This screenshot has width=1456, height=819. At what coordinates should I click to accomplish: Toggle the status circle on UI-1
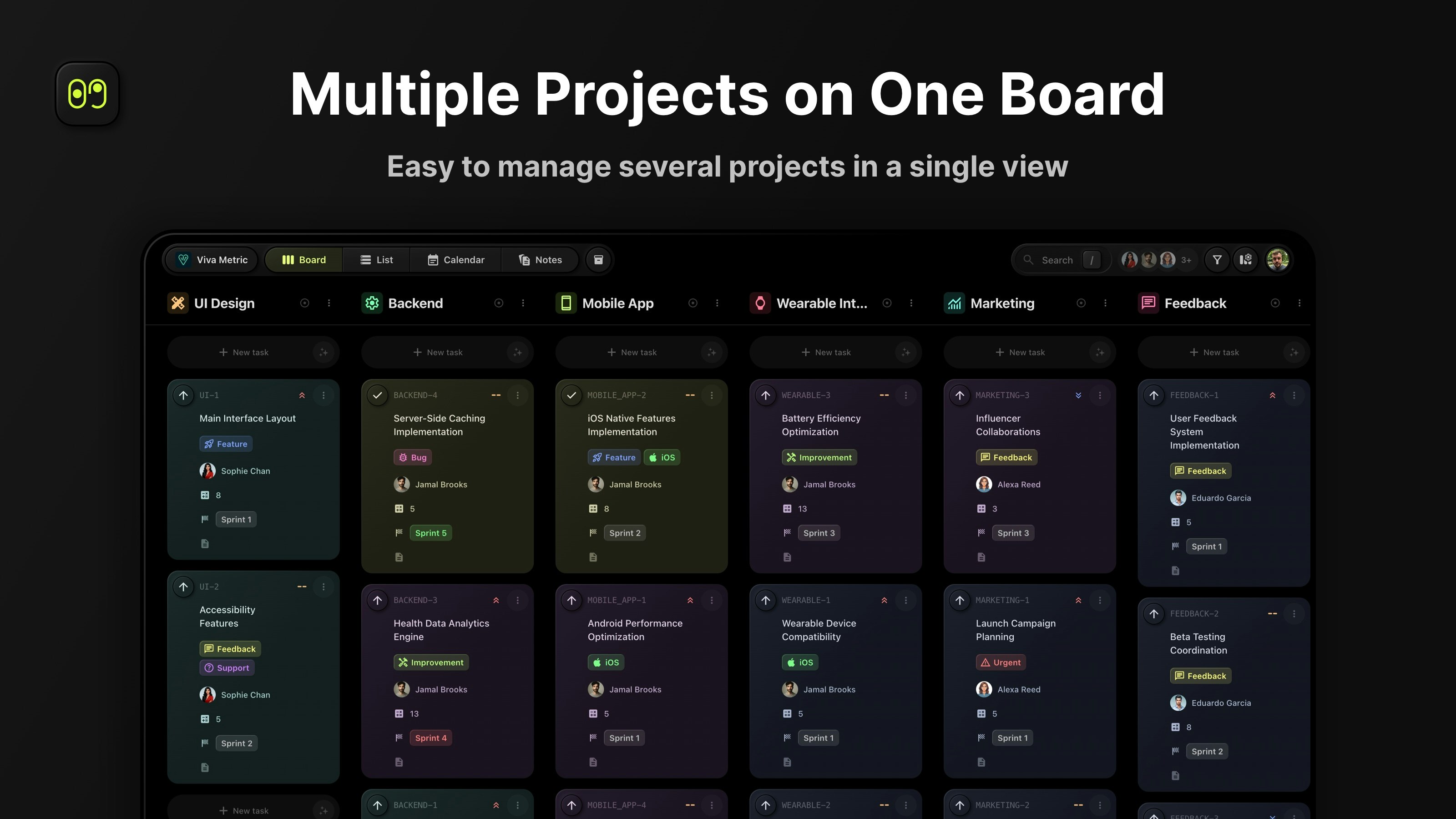(183, 396)
